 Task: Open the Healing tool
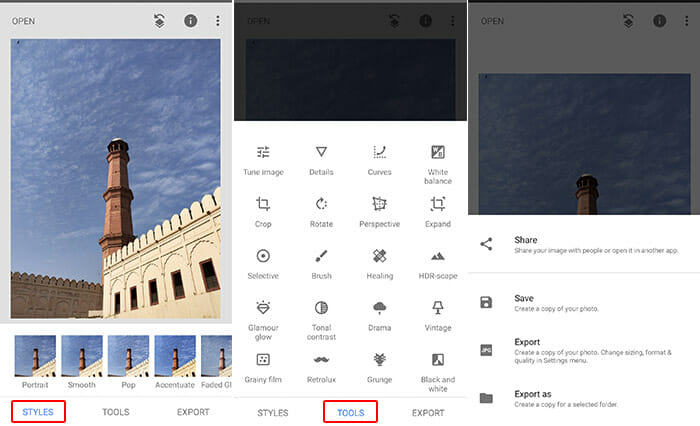pos(379,261)
